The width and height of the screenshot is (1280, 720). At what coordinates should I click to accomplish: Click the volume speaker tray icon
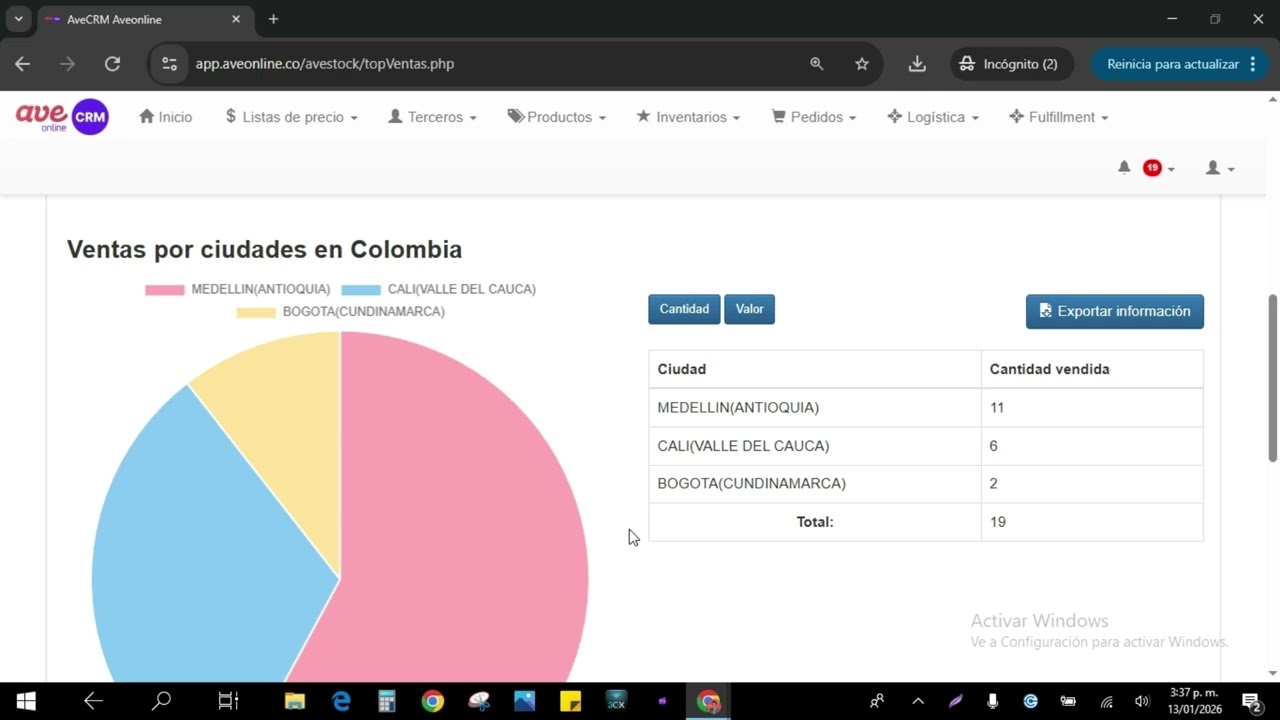tap(1142, 701)
